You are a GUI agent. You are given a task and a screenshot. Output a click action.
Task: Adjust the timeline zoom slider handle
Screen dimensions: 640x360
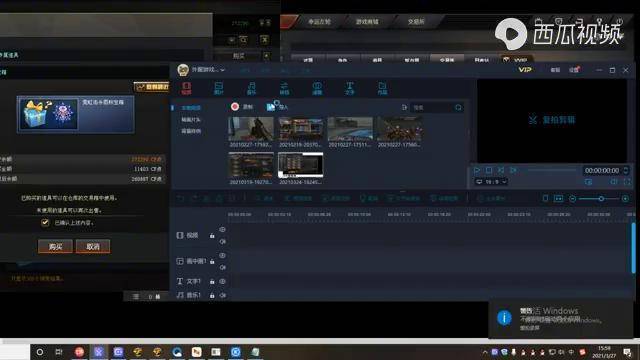(601, 198)
